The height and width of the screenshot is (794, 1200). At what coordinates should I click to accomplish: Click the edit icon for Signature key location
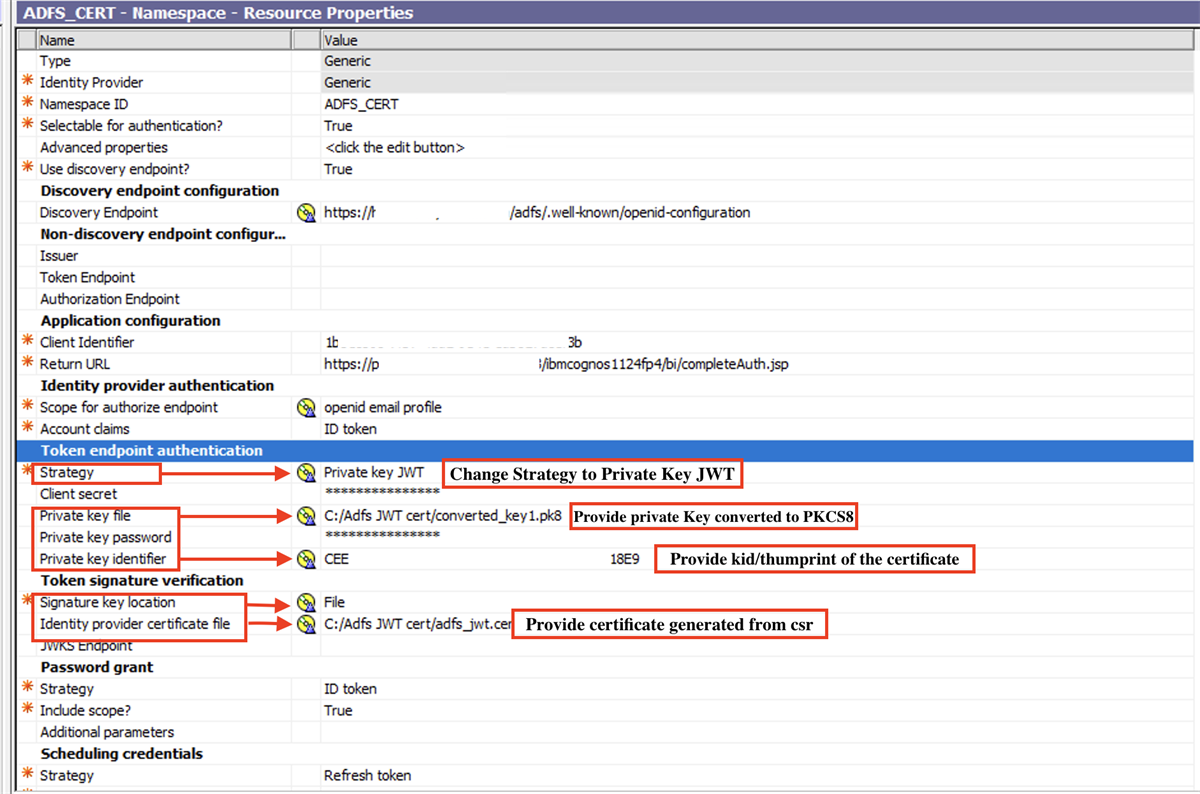pos(306,603)
